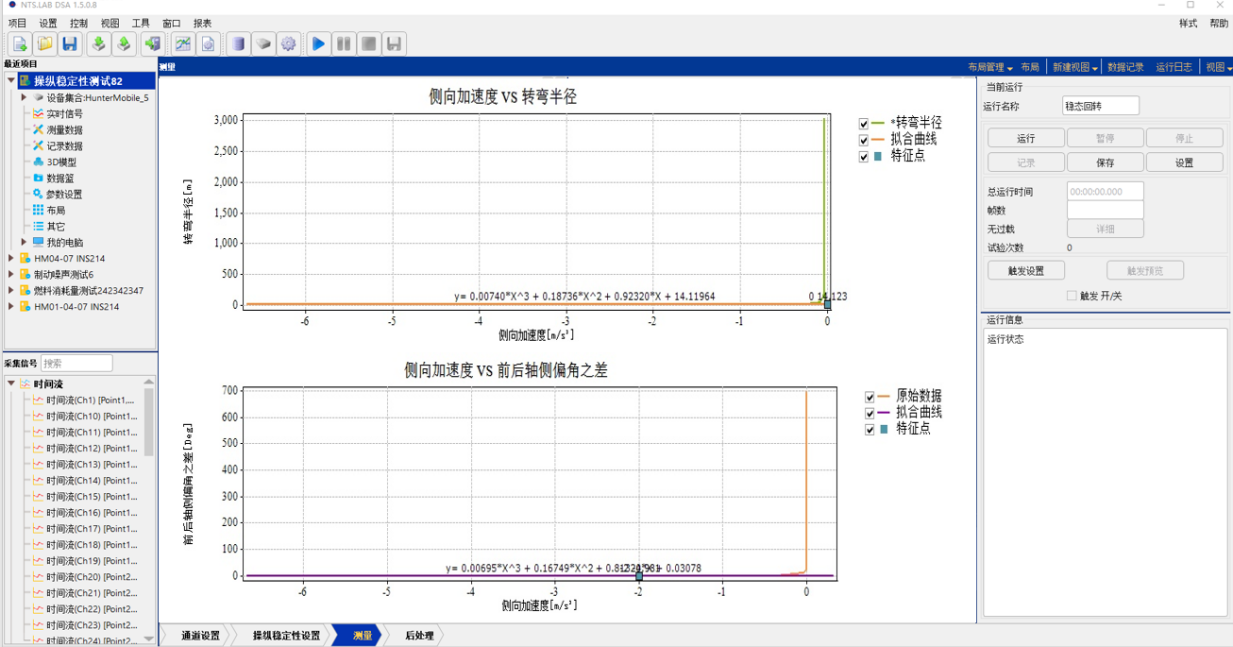Expand the 我的电脑 tree node
This screenshot has width=1233, height=647.
24,243
